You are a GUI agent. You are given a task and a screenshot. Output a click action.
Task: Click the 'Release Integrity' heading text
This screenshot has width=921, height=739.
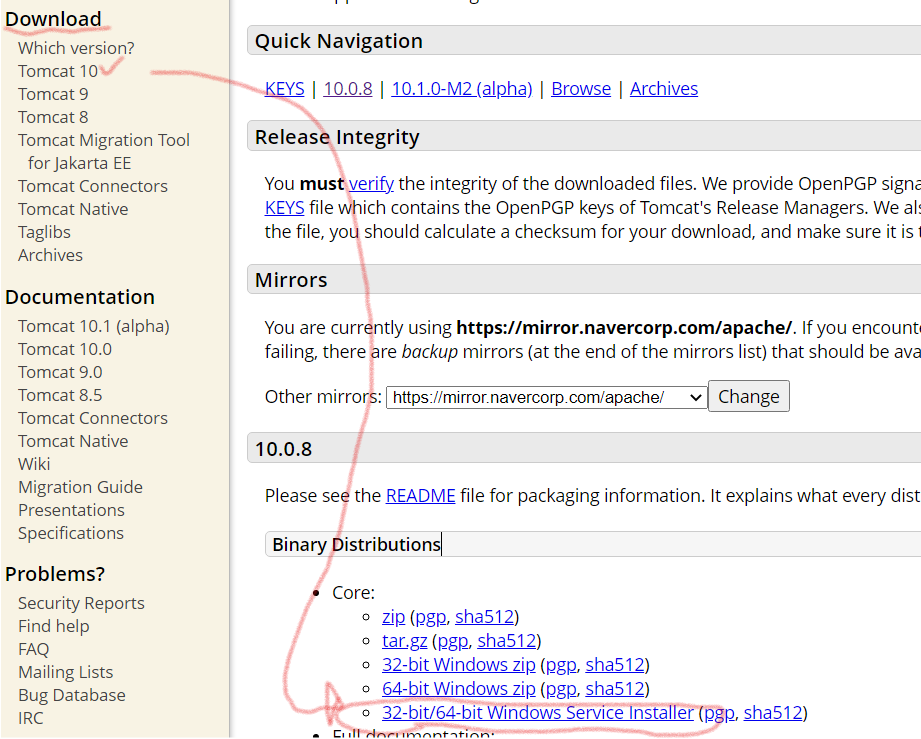pyautogui.click(x=337, y=137)
